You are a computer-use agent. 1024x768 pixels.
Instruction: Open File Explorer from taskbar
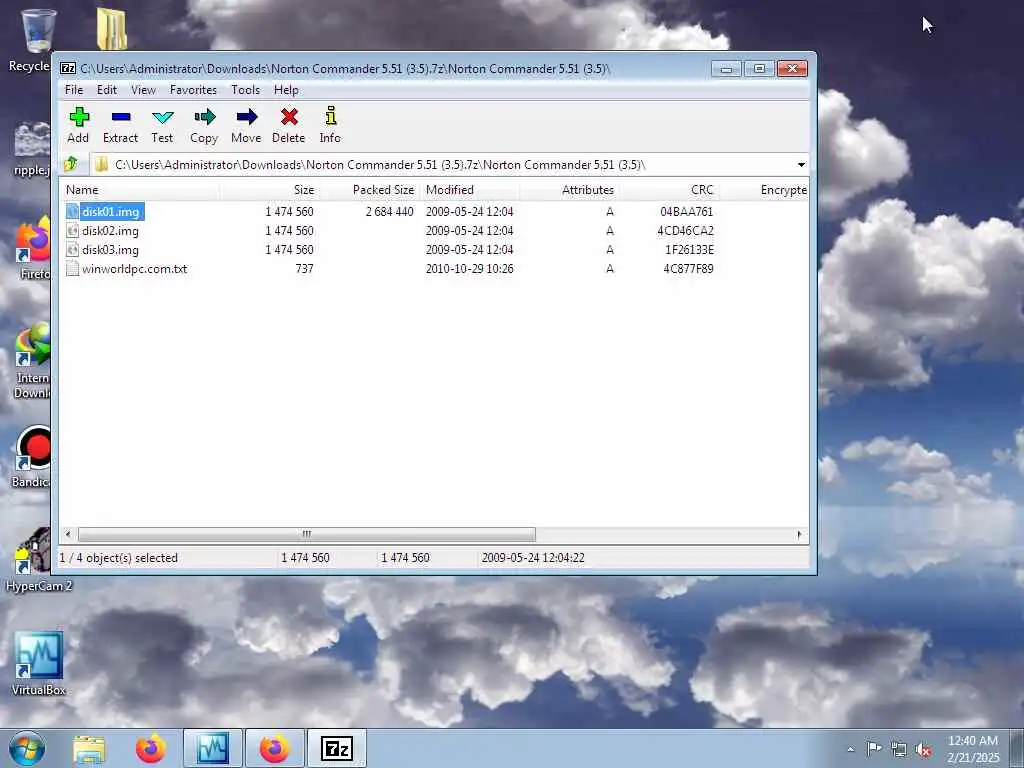point(89,748)
